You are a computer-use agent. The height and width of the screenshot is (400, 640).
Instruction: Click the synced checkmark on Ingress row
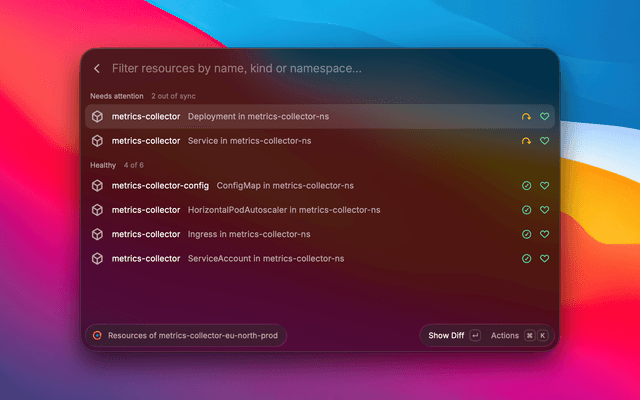pos(527,234)
